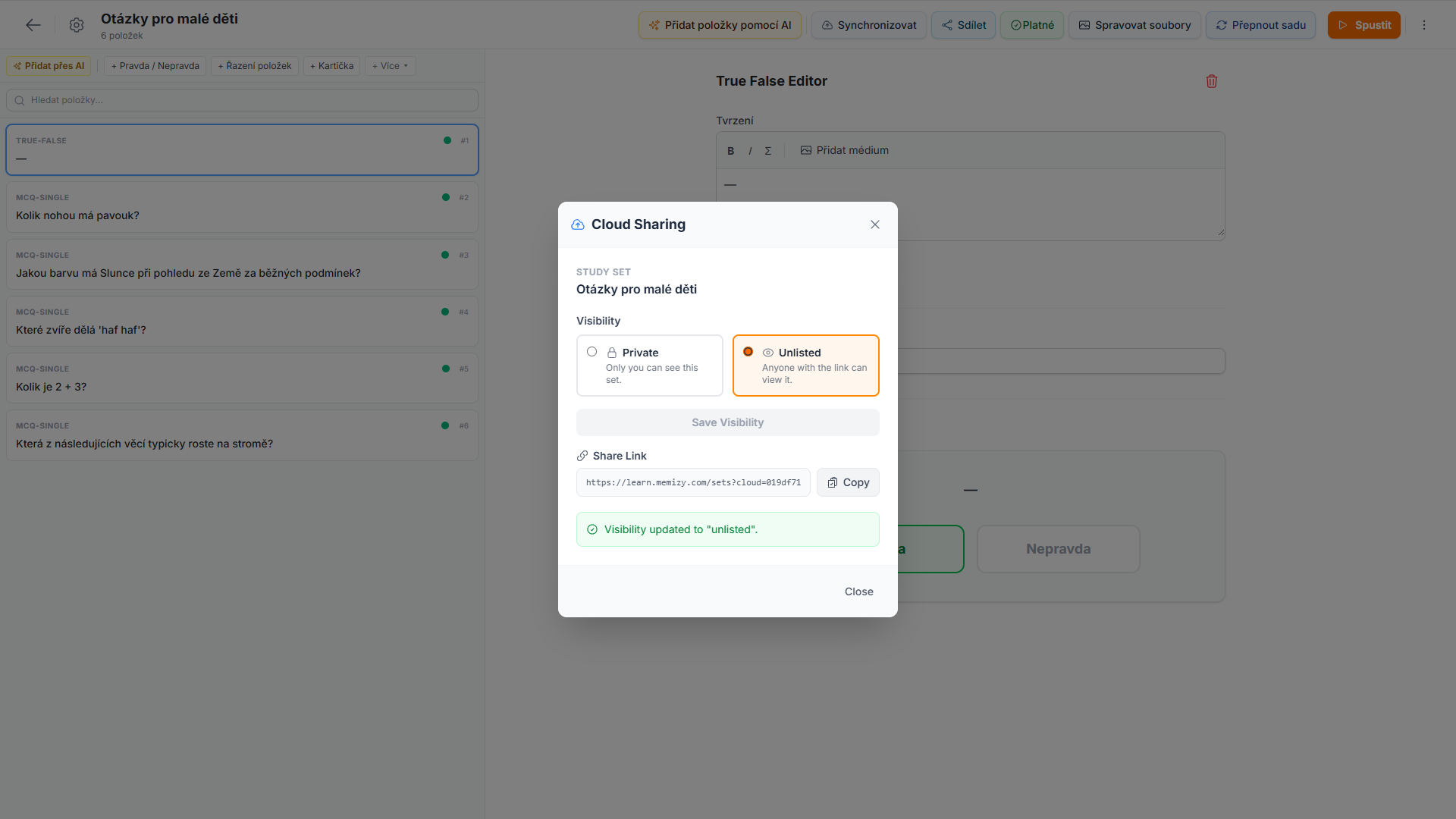Screen dimensions: 1456x819
Task: Start the set with Spustit button
Action: tap(1364, 25)
